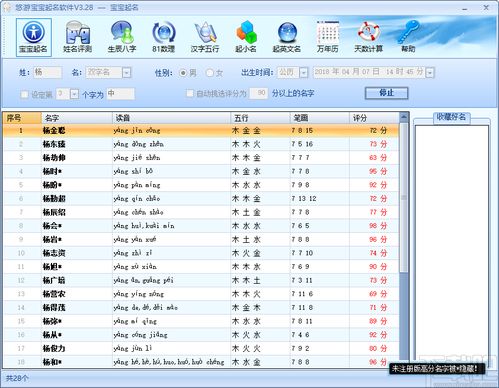Open the 姓名评测 name evaluation tool

coord(77,37)
